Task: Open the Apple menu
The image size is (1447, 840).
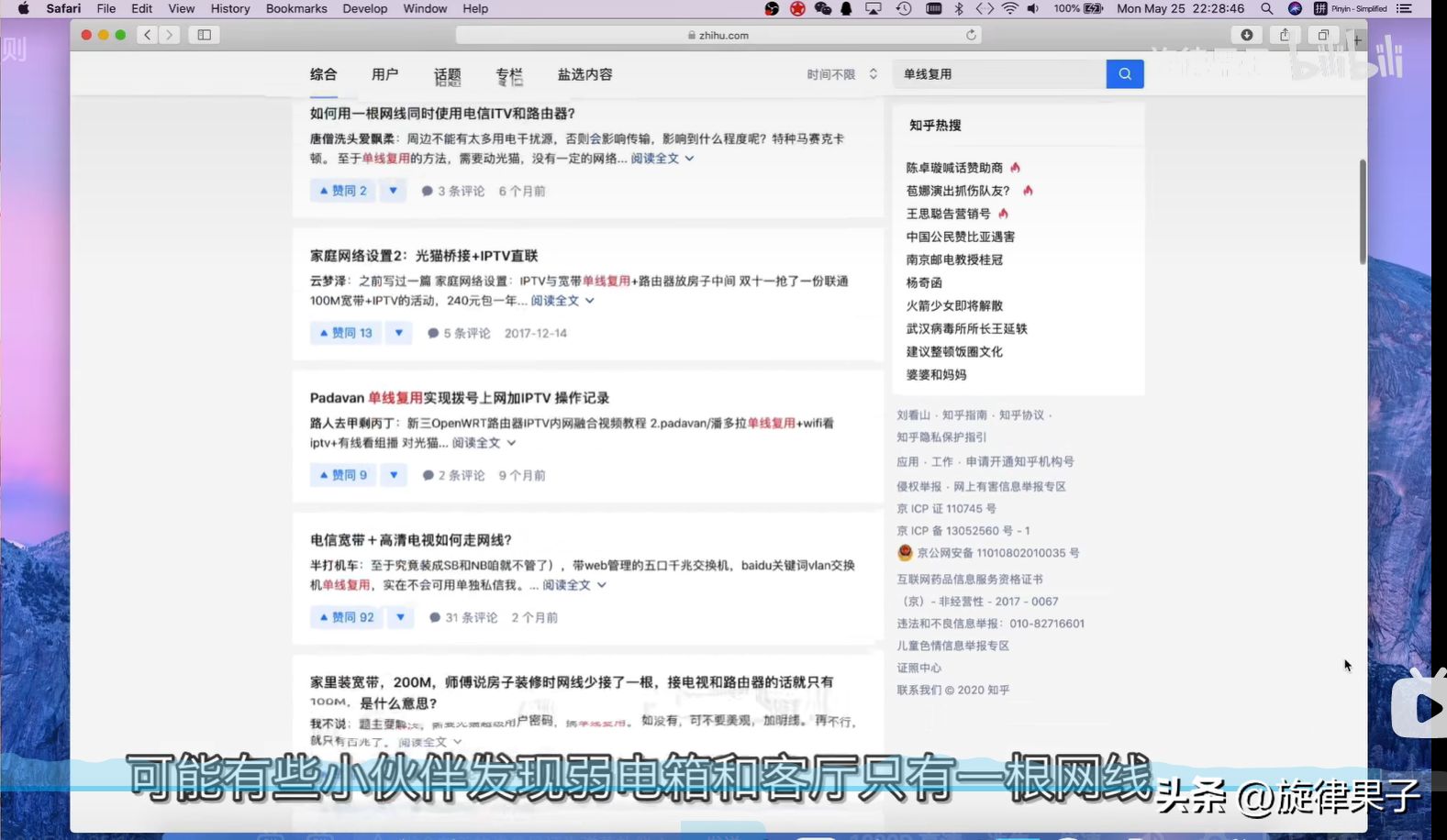Action: [24, 8]
